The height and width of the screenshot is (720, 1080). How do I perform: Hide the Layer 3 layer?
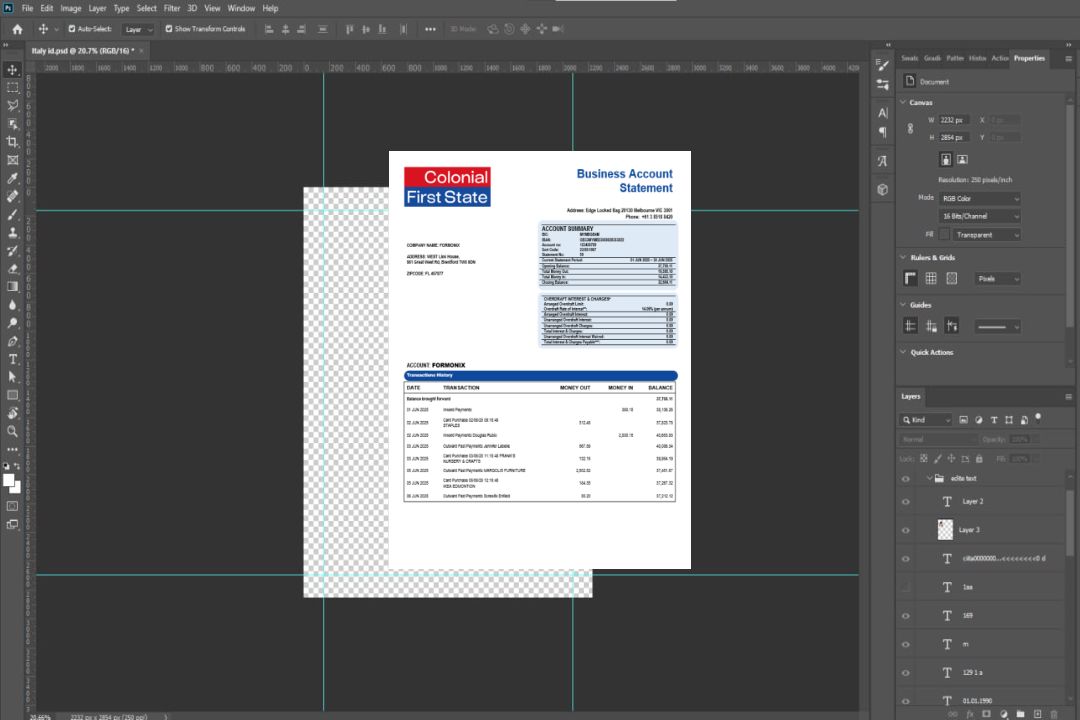tap(906, 530)
